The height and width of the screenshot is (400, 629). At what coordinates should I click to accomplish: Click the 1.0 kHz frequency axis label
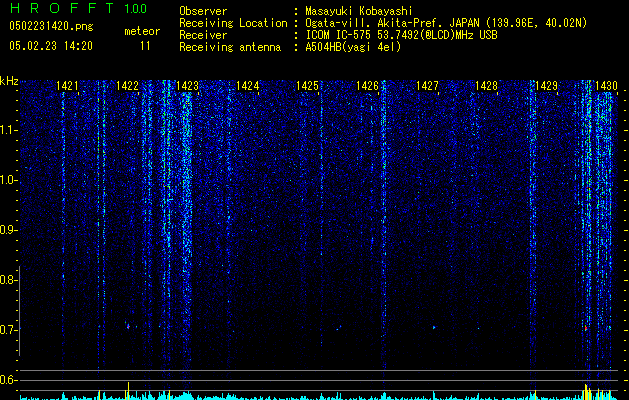click(8, 180)
